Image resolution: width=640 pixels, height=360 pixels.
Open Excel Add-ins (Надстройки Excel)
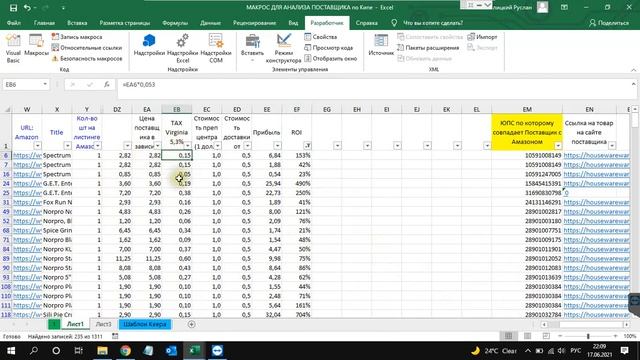tap(182, 48)
